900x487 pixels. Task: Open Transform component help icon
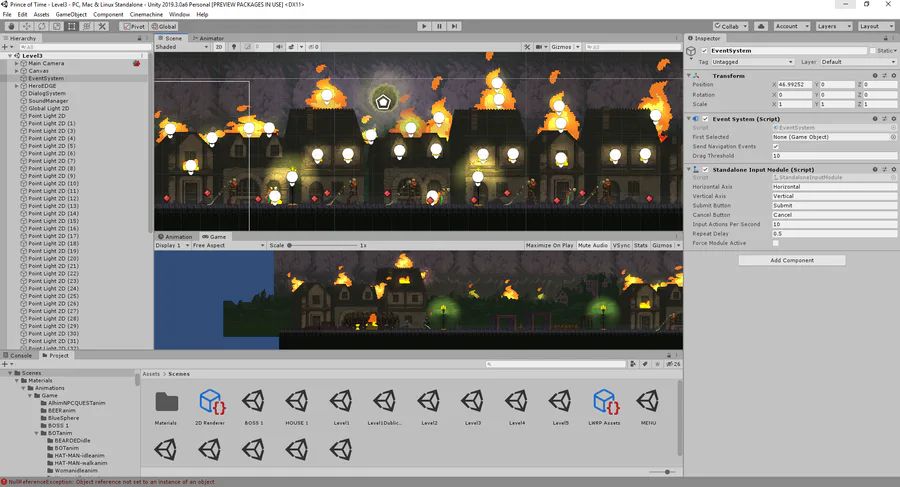[875, 76]
